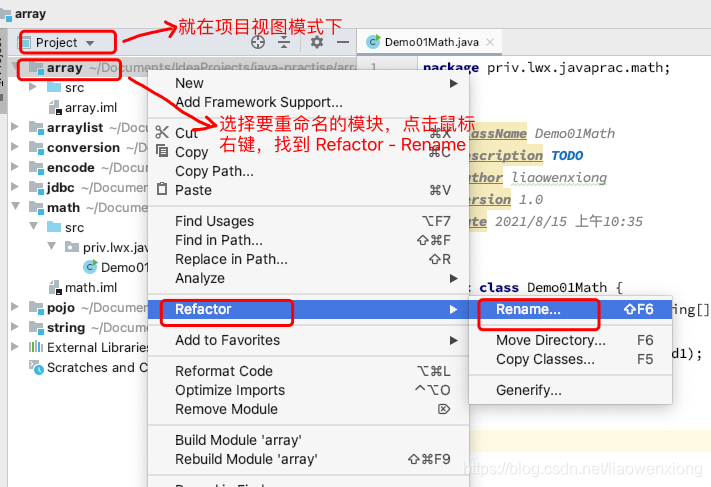Click the array.iml file icon

tap(55, 107)
